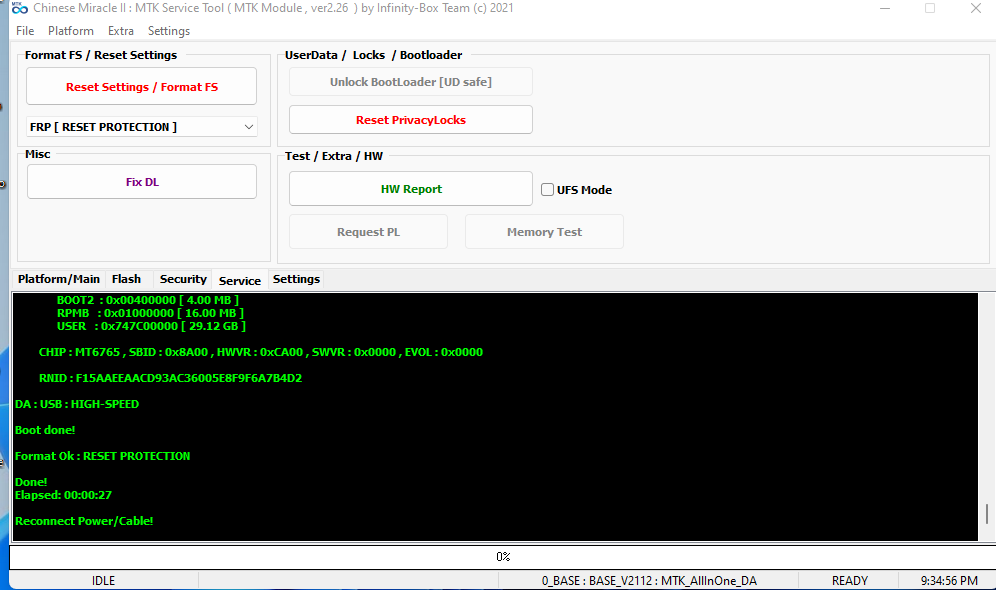
Task: Click the 0% progress bar
Action: click(502, 557)
